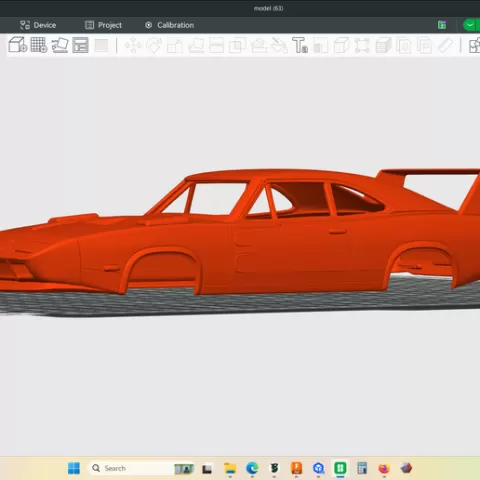Open the blue cube app in taskbar
Image resolution: width=480 pixels, height=480 pixels.
tap(318, 468)
